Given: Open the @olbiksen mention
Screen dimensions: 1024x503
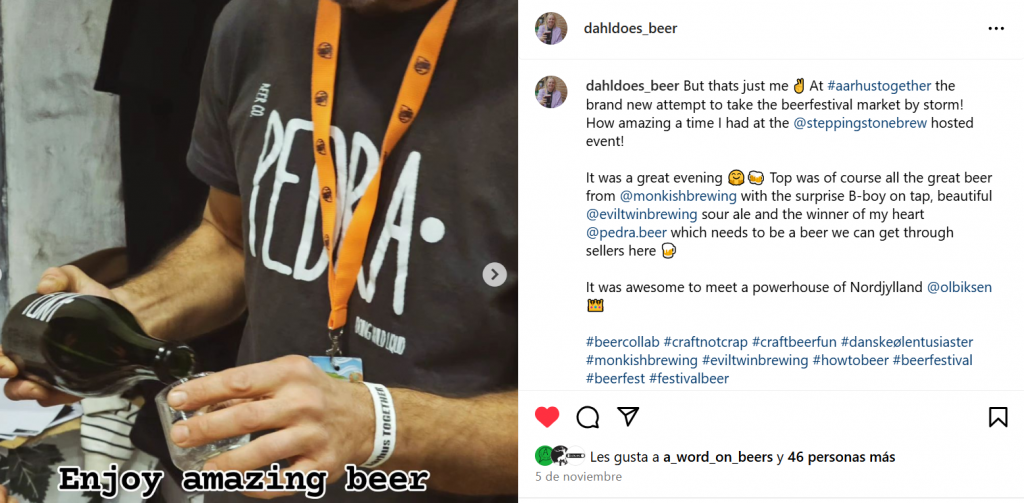Looking at the screenshot, I should (x=959, y=287).
